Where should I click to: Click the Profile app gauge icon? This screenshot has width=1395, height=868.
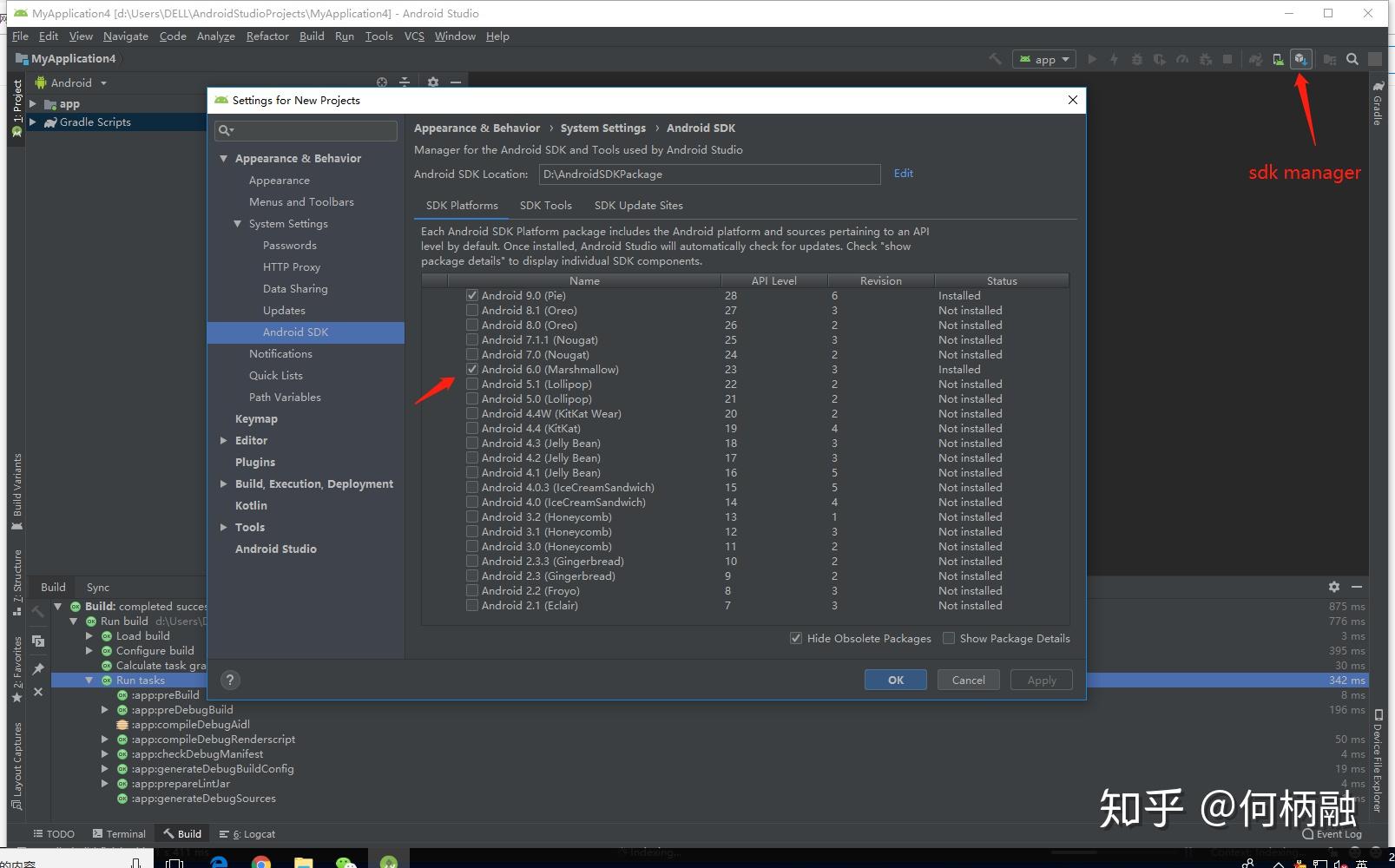[1182, 59]
